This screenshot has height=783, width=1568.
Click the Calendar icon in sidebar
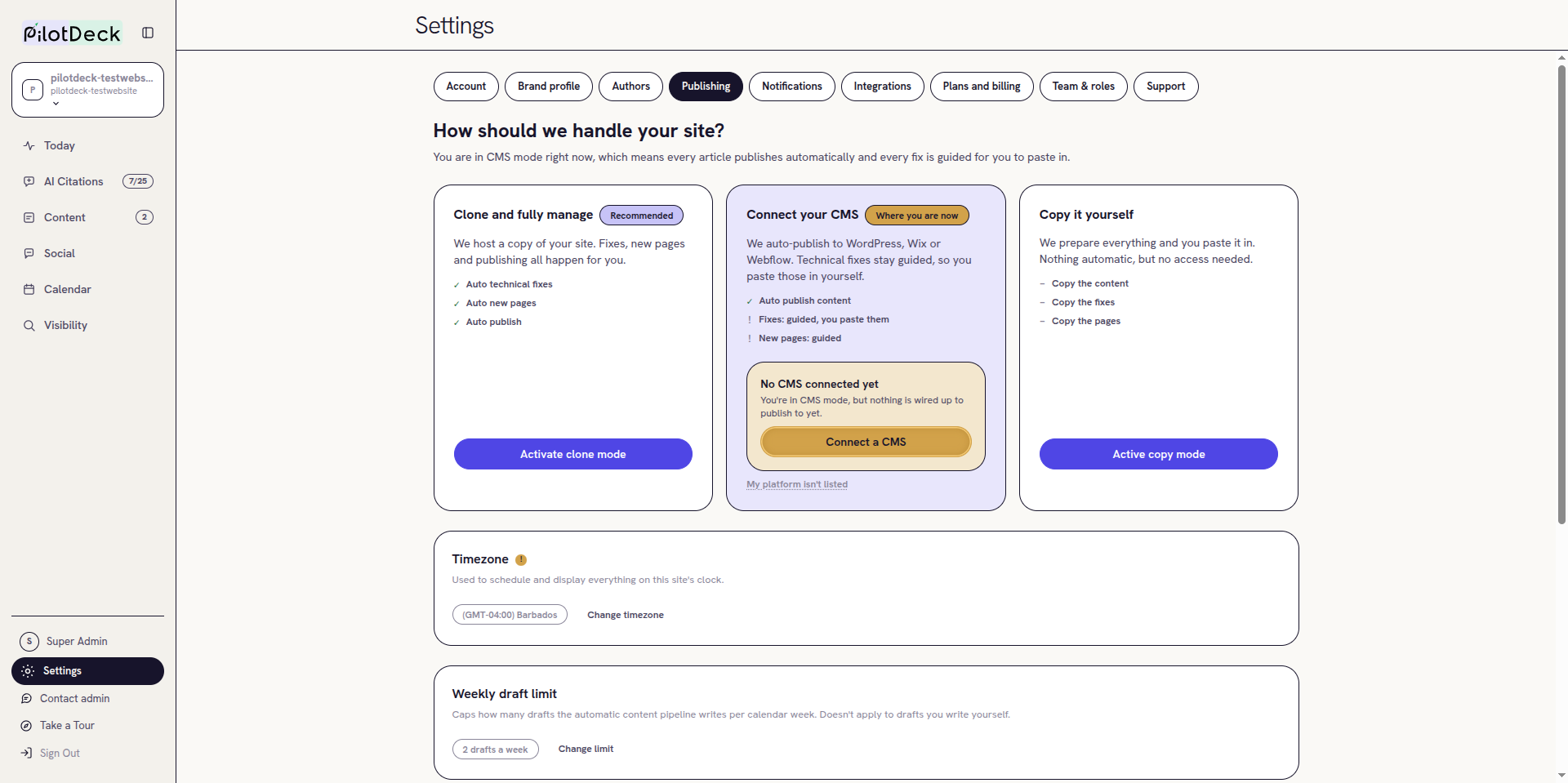(x=29, y=289)
